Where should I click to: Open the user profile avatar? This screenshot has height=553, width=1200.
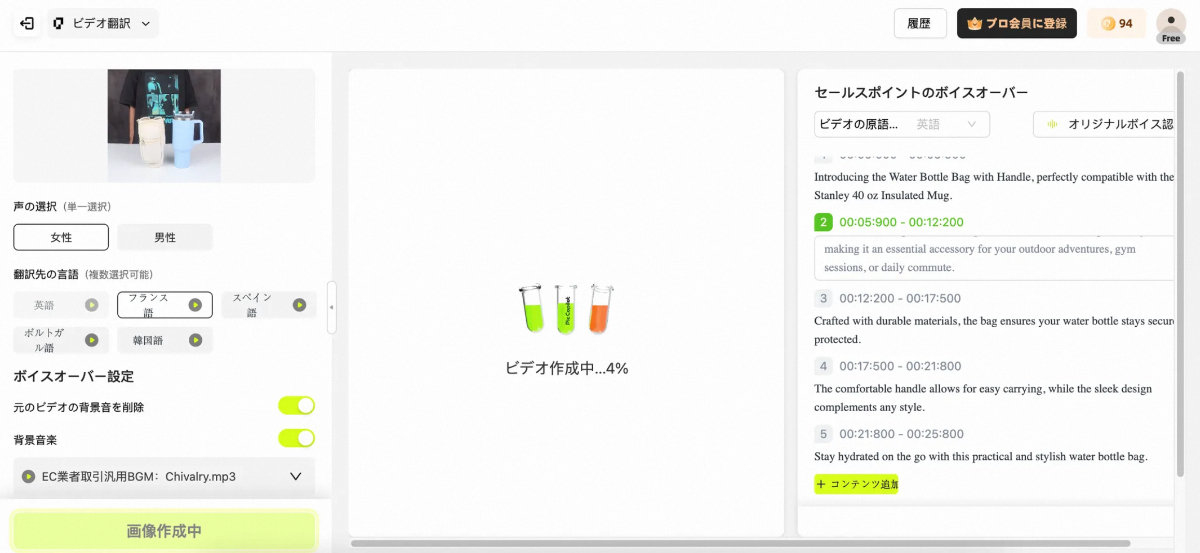click(x=1170, y=23)
